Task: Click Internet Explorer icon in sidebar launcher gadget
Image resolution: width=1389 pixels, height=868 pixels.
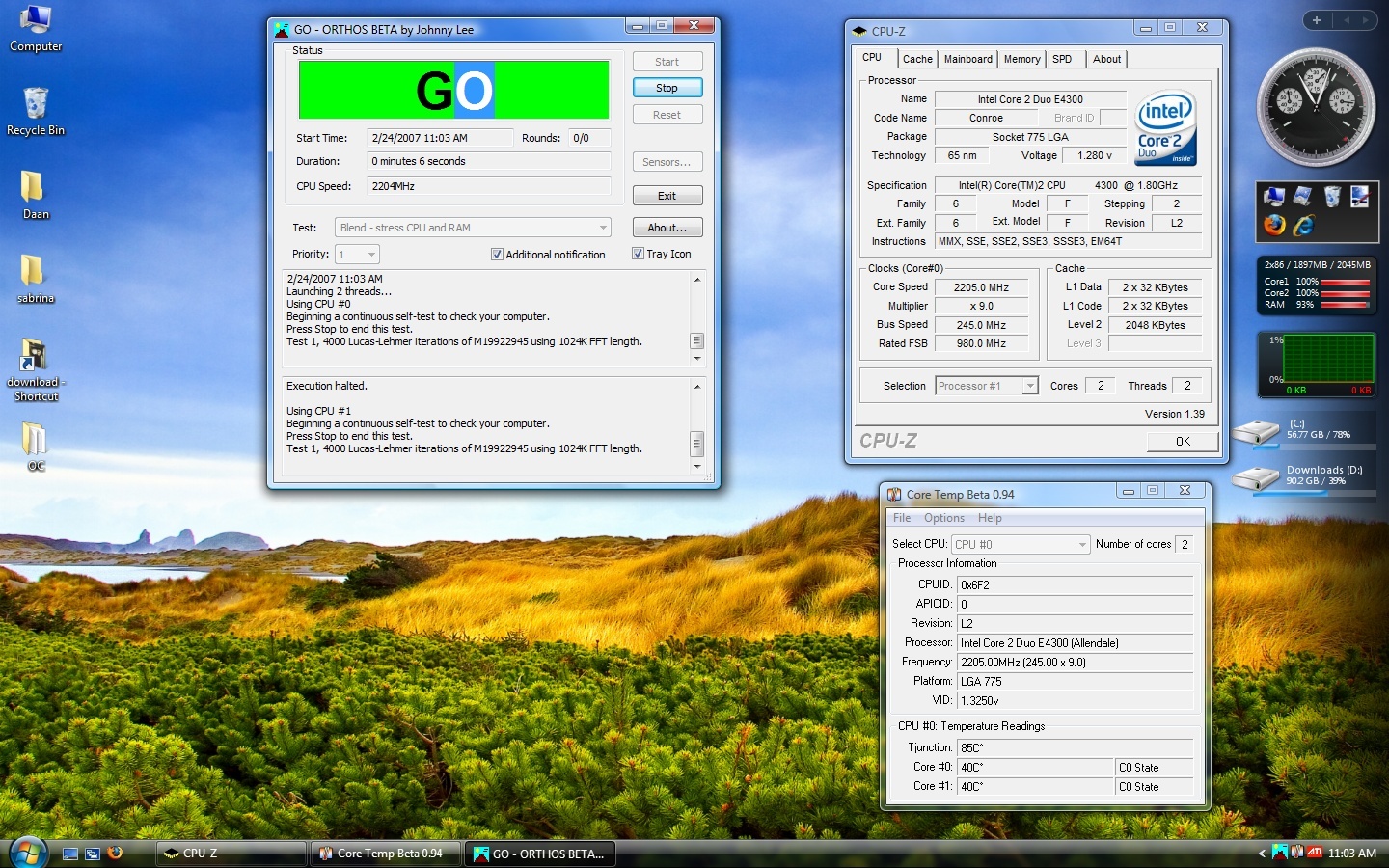Action: tap(1304, 225)
